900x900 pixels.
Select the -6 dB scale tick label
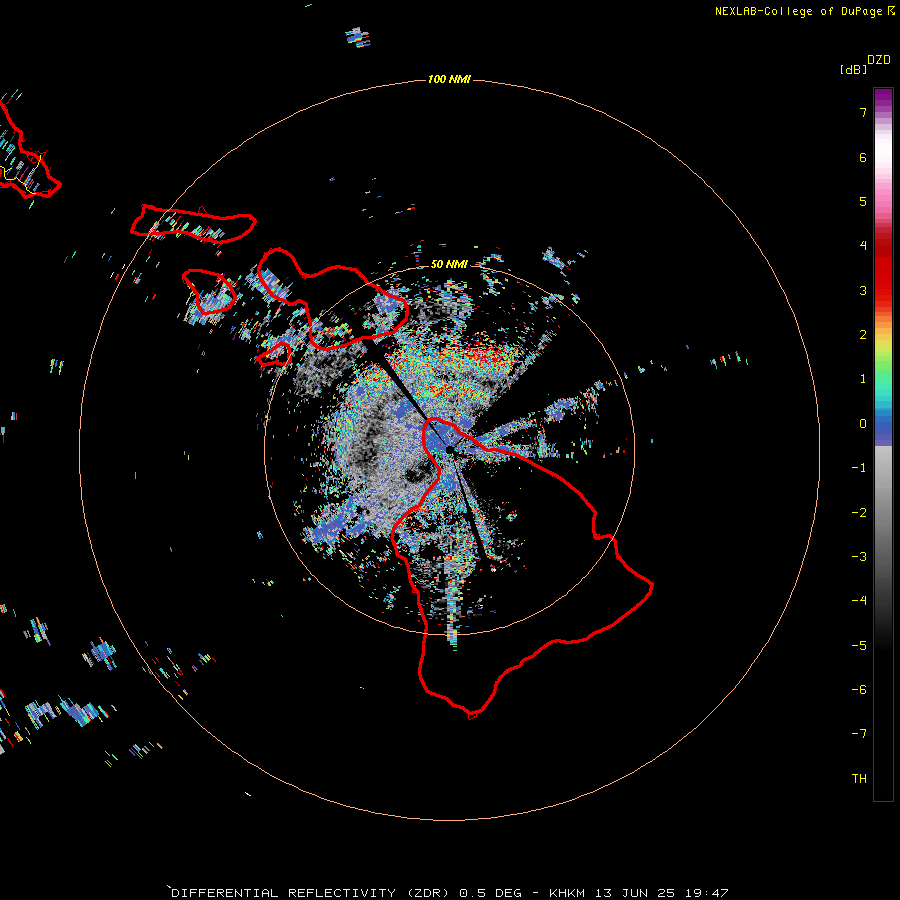[x=859, y=690]
